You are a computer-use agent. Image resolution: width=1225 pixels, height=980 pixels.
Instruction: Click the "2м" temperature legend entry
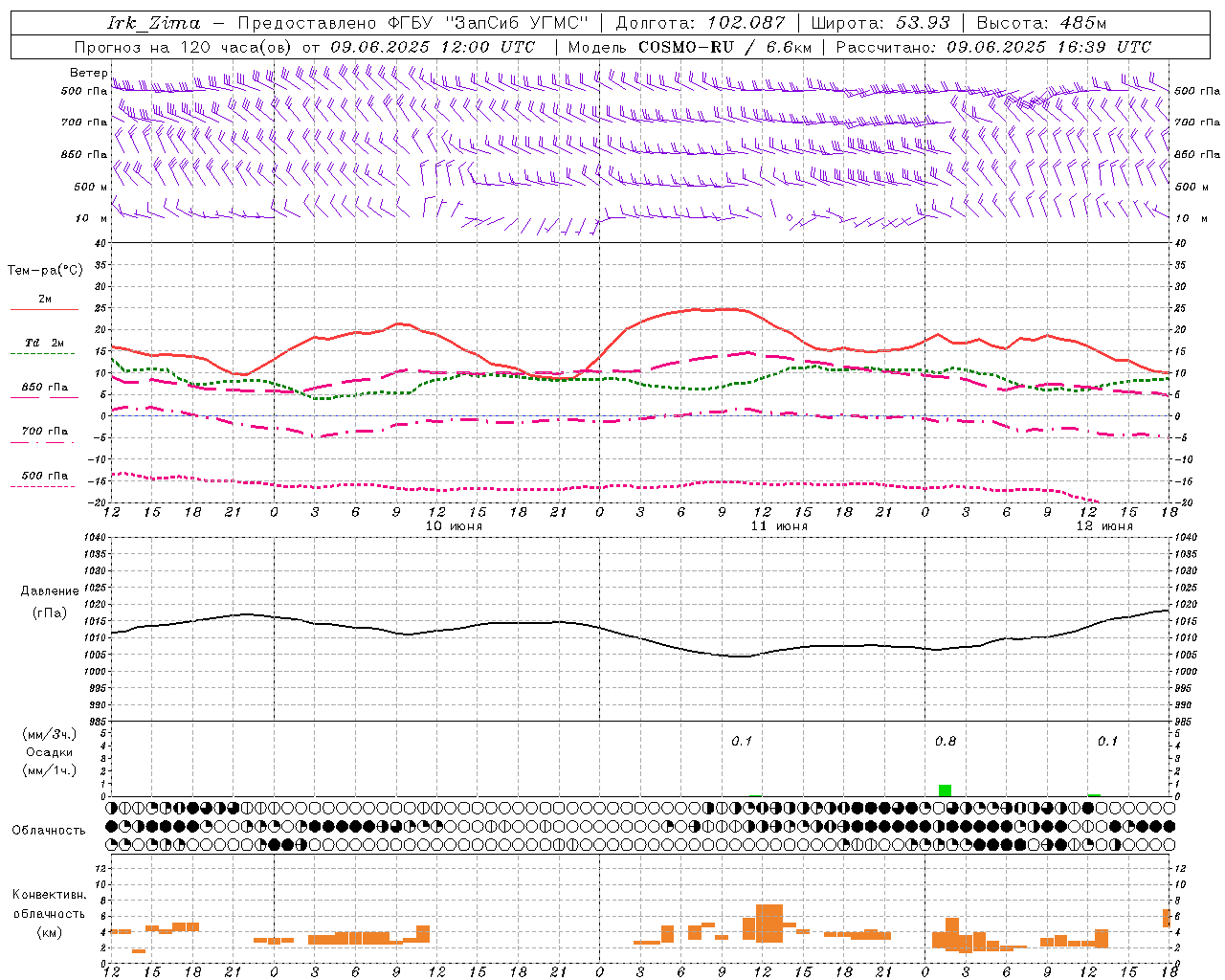[45, 300]
